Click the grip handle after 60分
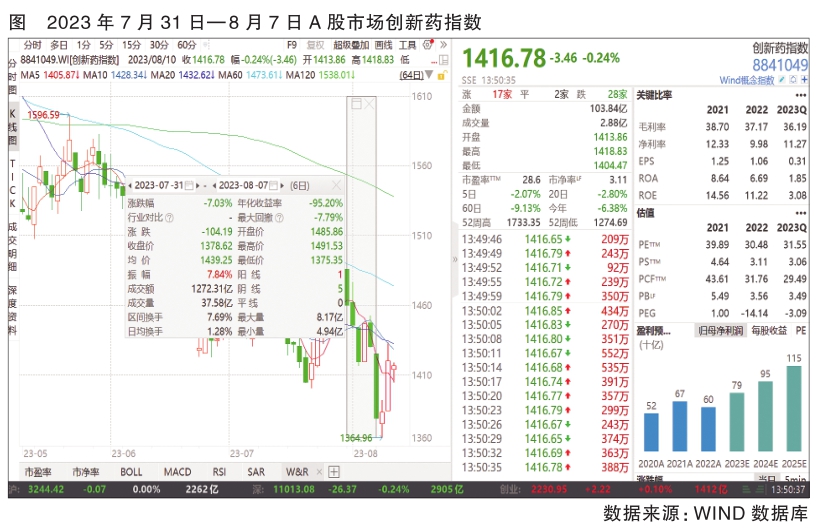 pos(205,45)
